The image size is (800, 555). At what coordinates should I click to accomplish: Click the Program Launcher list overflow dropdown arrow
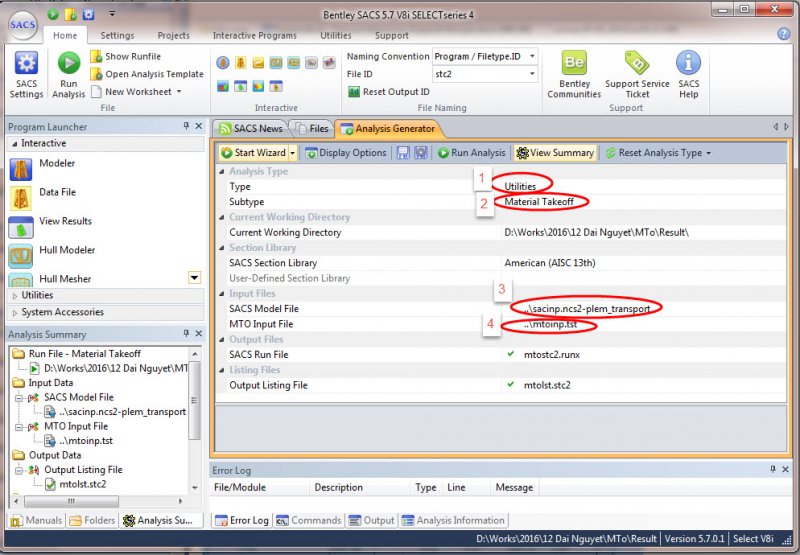194,278
